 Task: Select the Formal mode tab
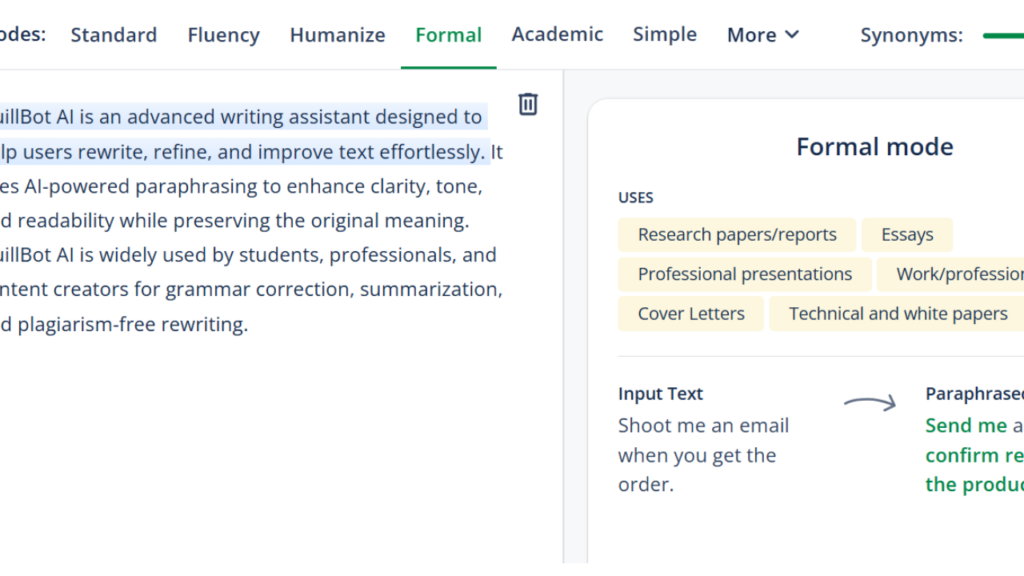448,35
